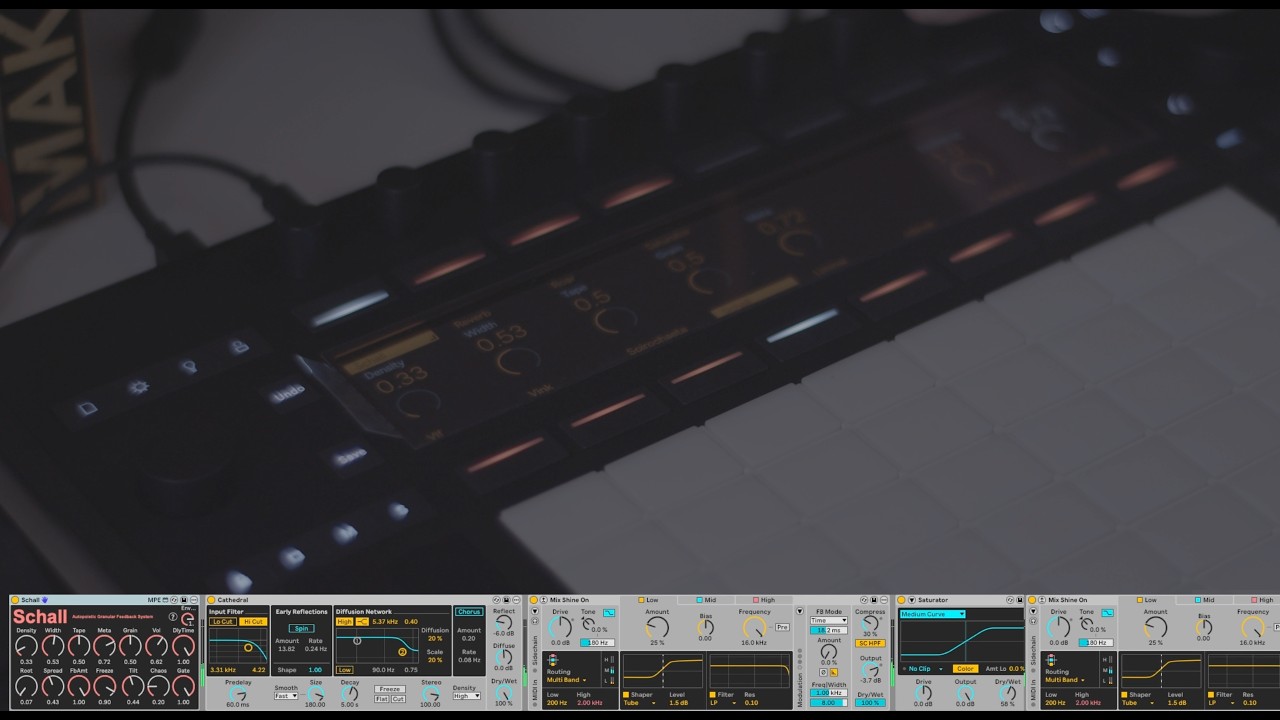Click Color button in Saturator

(965, 668)
